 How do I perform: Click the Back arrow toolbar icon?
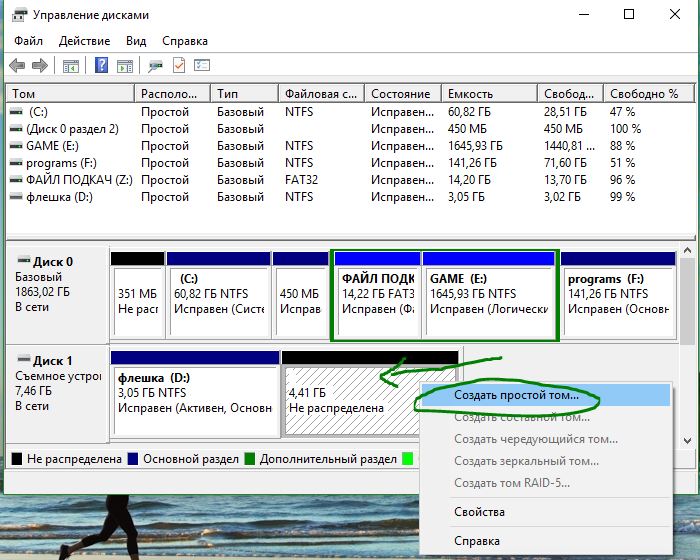click(x=17, y=66)
